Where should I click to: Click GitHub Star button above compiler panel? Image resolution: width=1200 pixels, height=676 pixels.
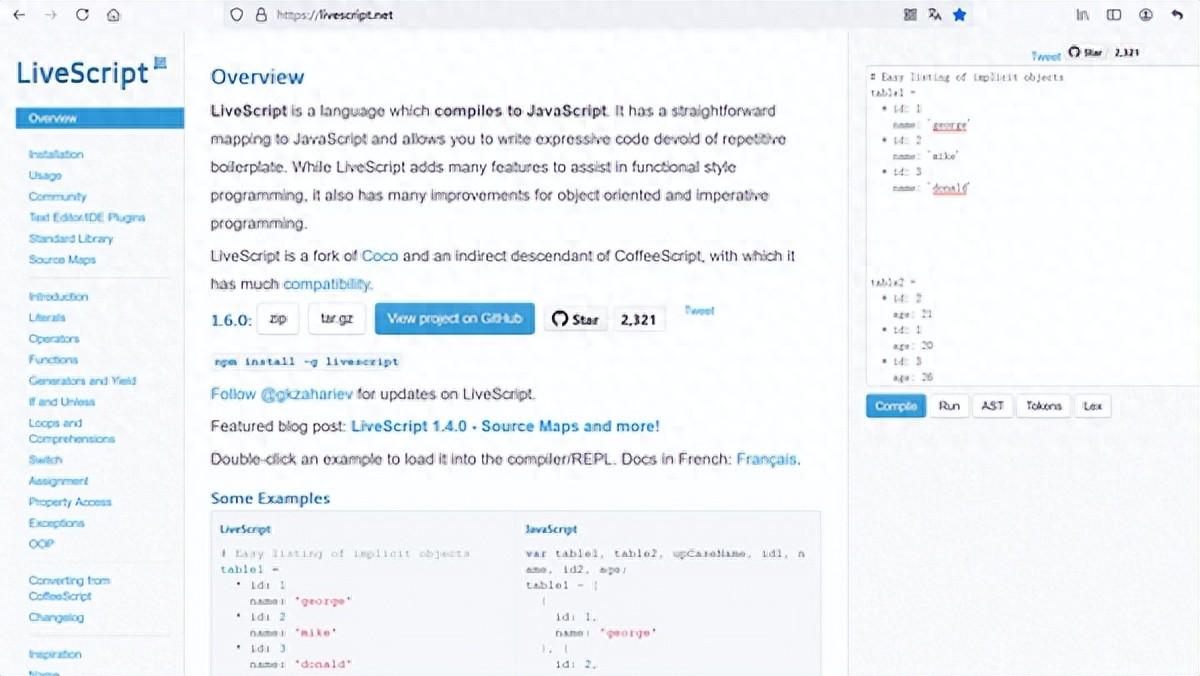point(1086,53)
